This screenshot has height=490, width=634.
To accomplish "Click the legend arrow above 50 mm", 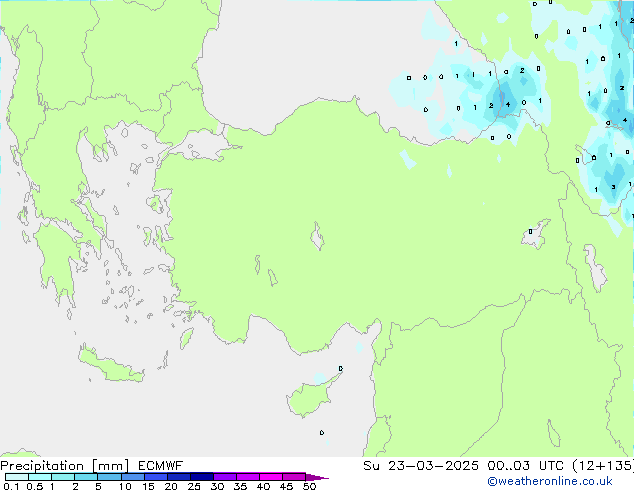I will (x=317, y=477).
